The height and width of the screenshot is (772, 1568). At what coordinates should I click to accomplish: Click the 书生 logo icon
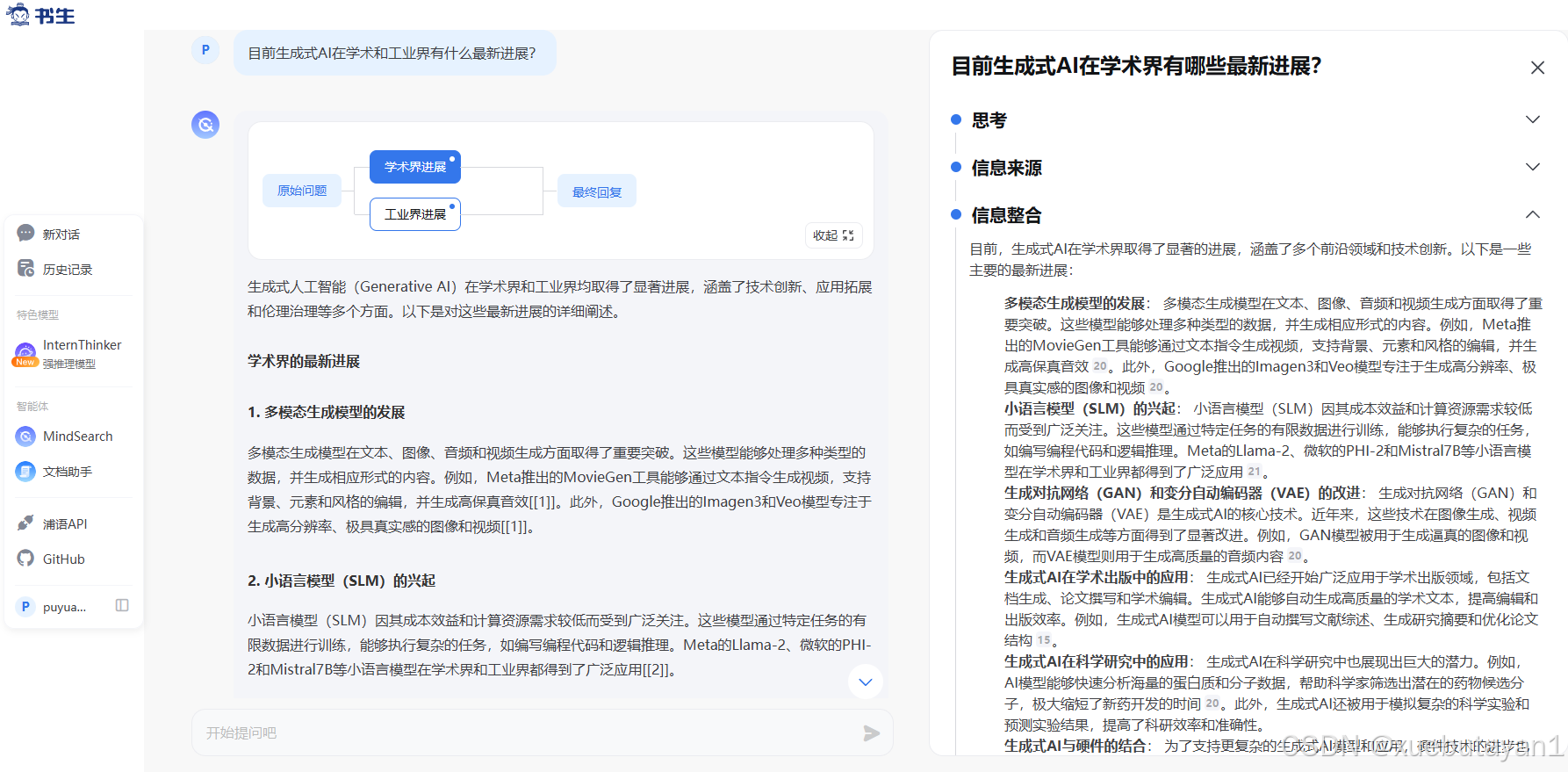tap(40, 15)
